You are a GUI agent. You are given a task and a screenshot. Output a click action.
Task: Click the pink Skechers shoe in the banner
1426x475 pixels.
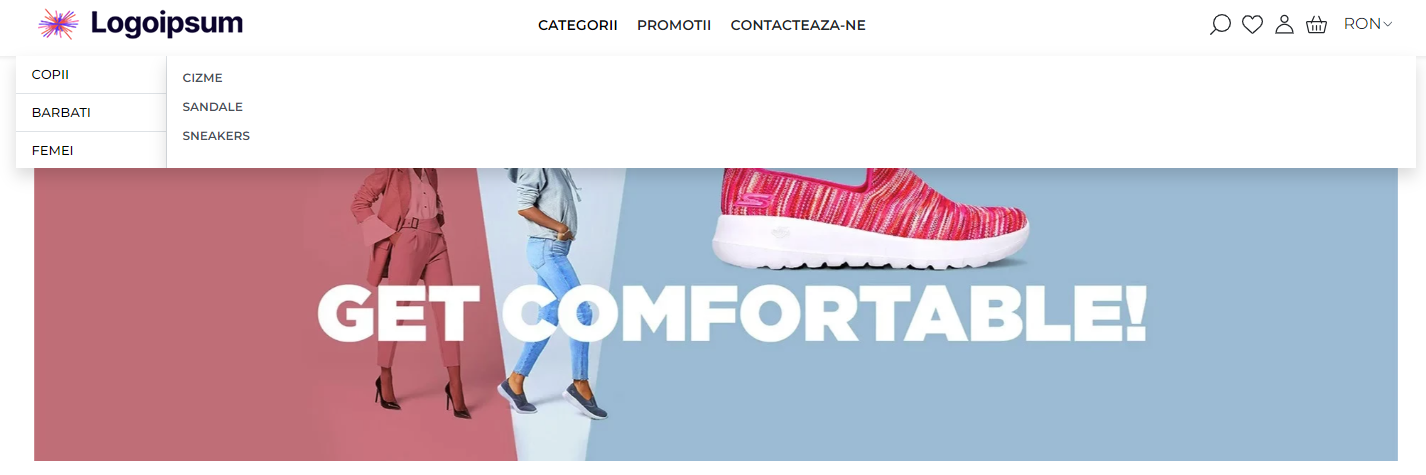pos(869,220)
